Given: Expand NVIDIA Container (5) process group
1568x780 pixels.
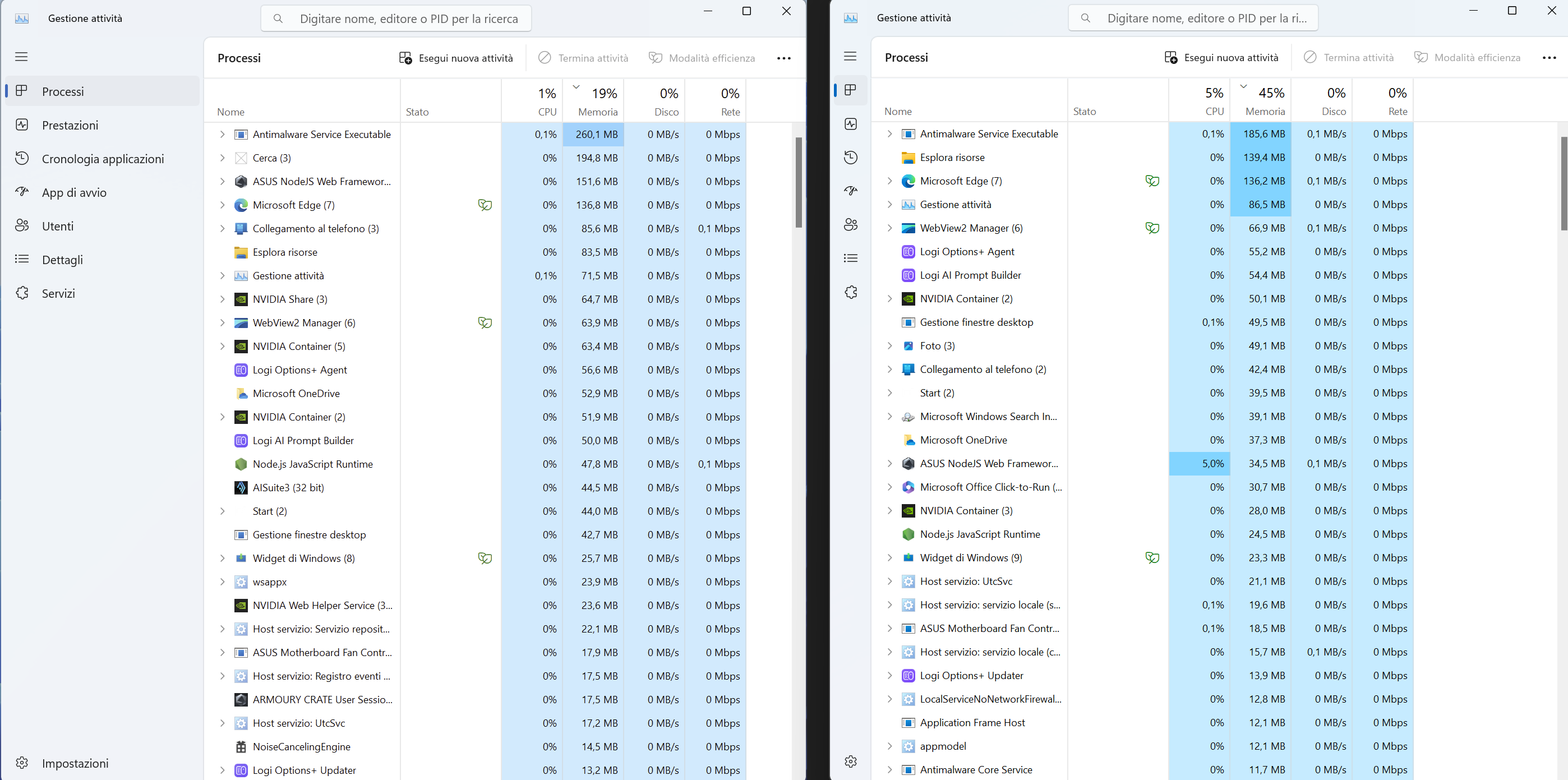Looking at the screenshot, I should coord(222,346).
